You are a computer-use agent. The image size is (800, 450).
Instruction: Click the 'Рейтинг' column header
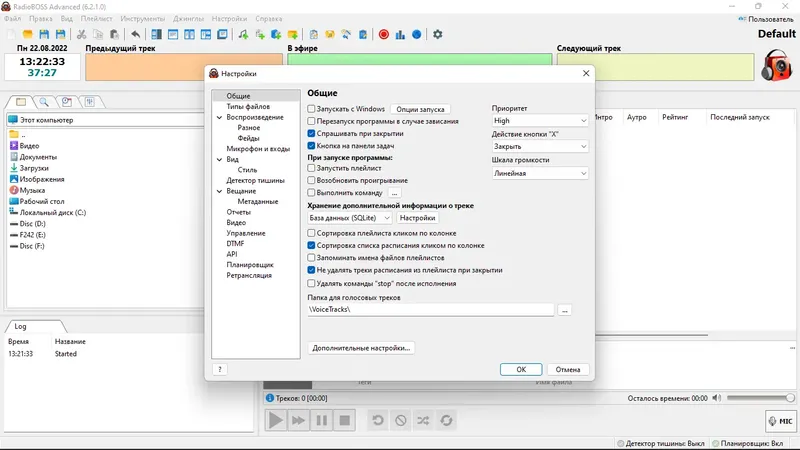click(x=675, y=117)
